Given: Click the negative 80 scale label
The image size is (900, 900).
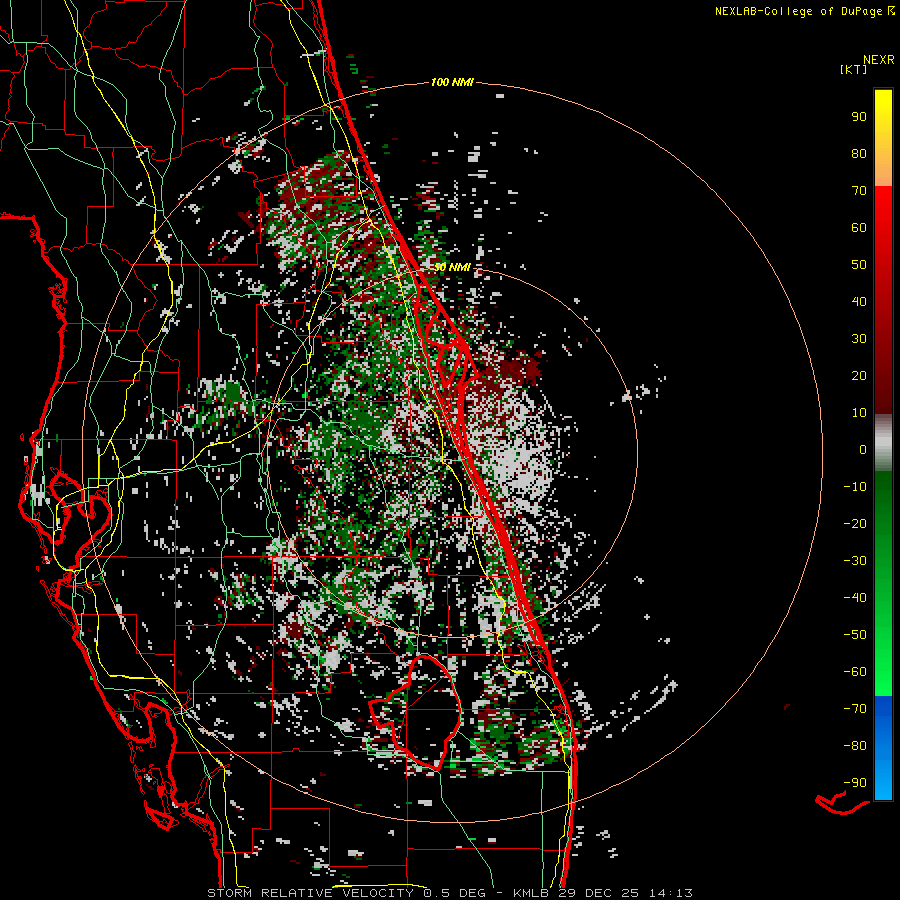Looking at the screenshot, I should 855,746.
